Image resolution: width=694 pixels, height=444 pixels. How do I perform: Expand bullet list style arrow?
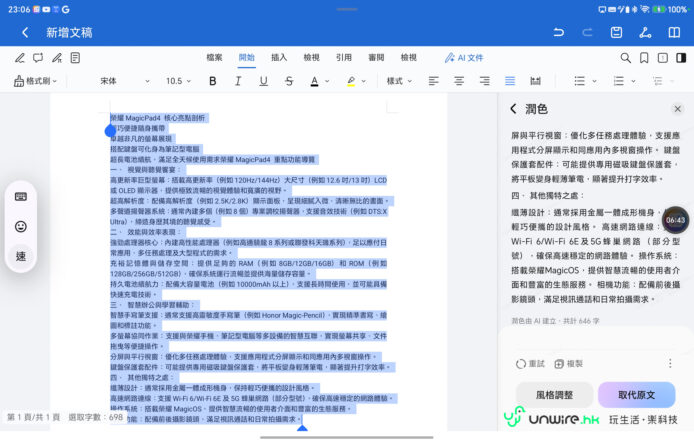point(594,81)
